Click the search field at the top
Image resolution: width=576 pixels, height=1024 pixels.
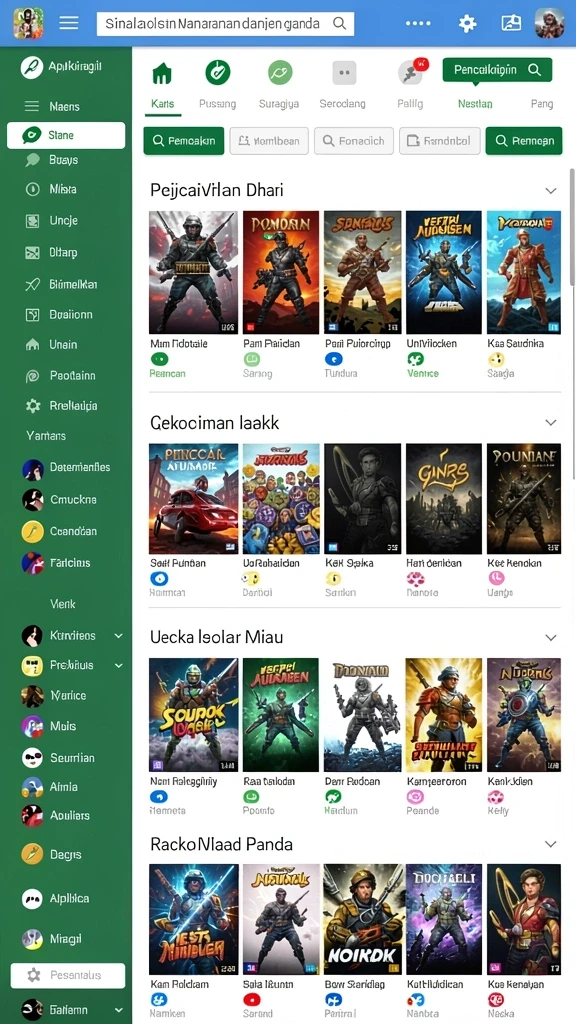pyautogui.click(x=225, y=24)
